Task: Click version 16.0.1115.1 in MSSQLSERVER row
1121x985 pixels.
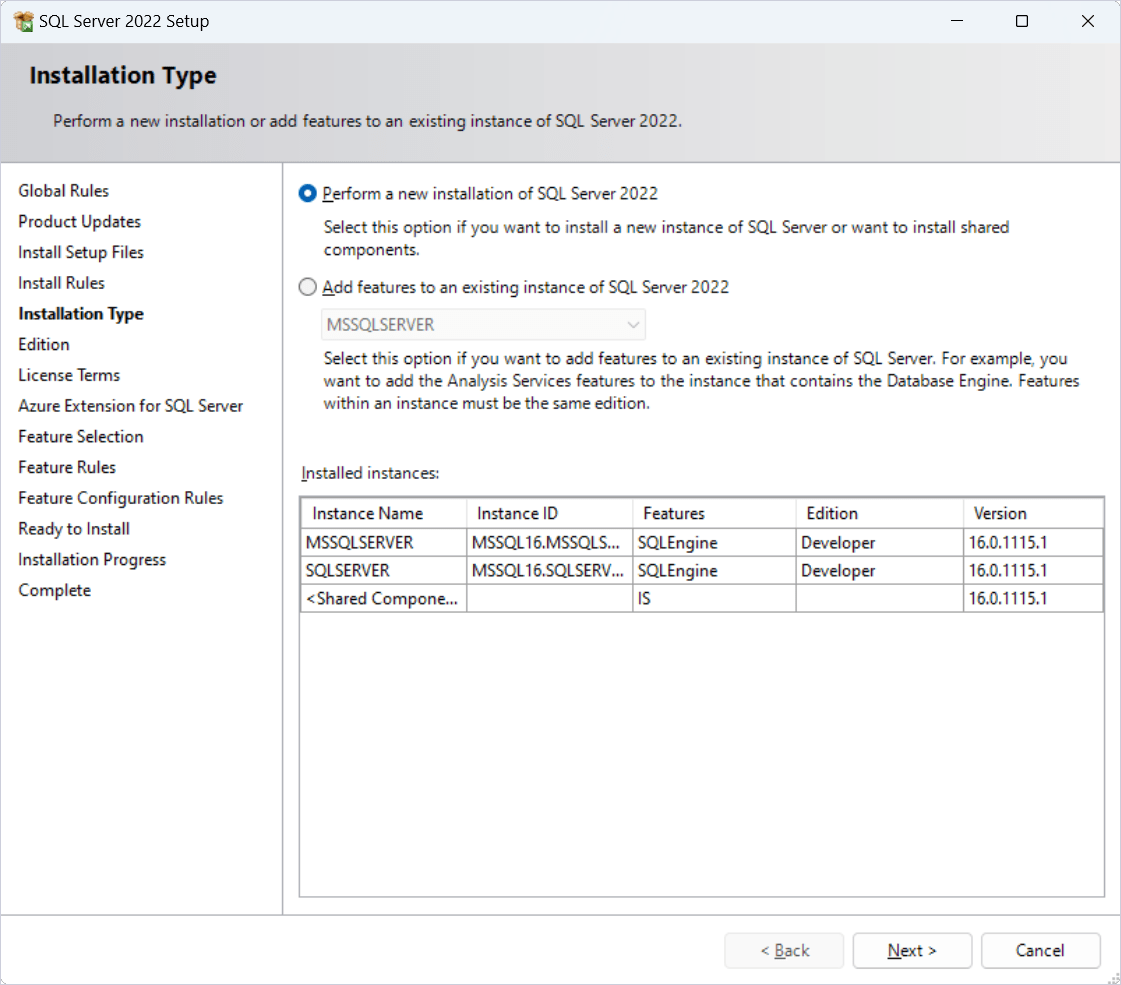Action: (x=1033, y=543)
